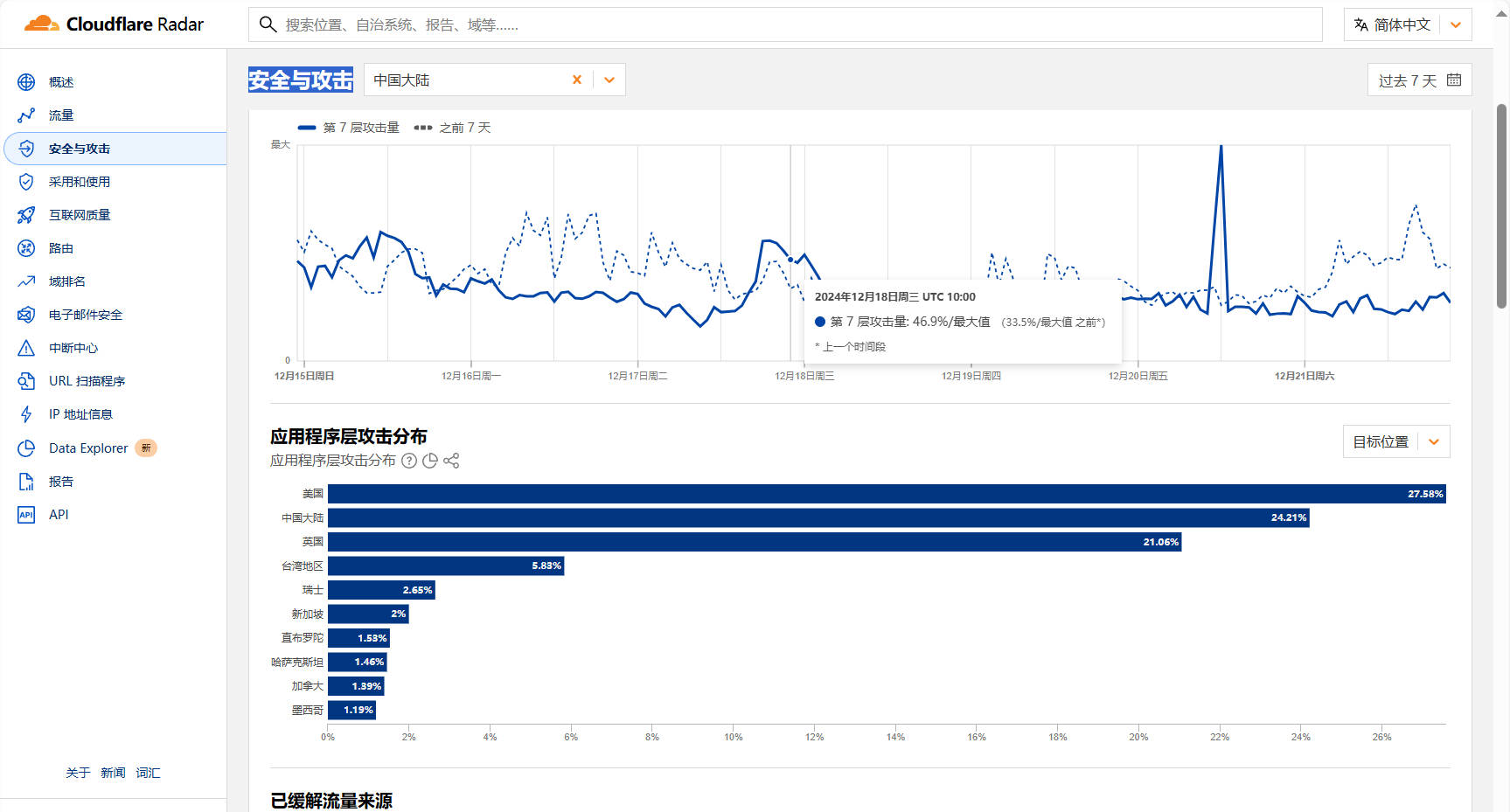Click the 加拿大 1.39% bar
1510x812 pixels.
pyautogui.click(x=356, y=686)
